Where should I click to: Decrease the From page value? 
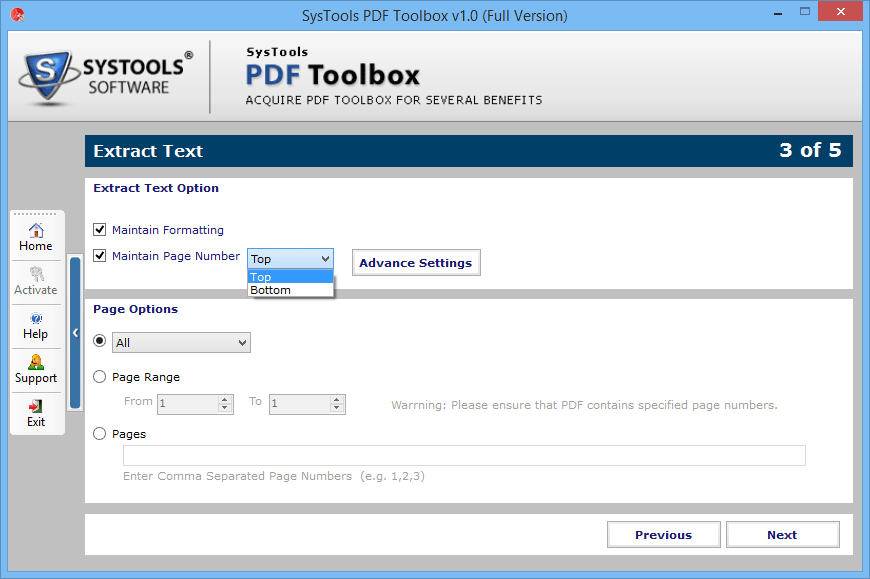225,409
